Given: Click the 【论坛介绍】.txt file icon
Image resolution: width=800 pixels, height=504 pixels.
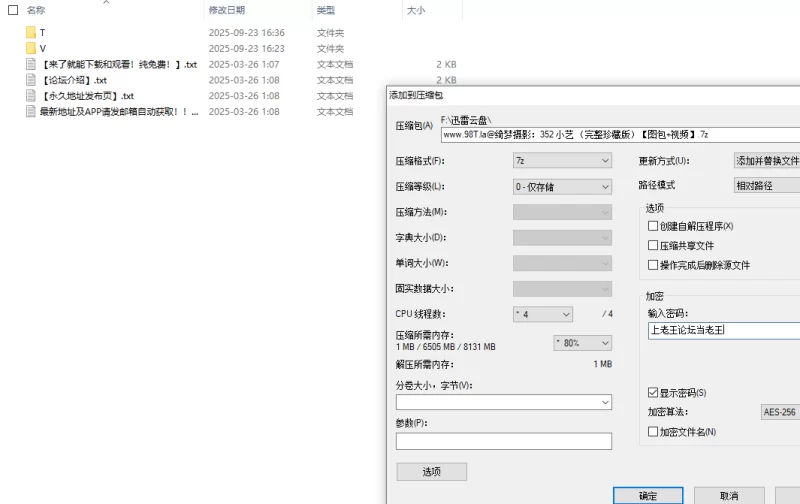Looking at the screenshot, I should tap(31, 80).
